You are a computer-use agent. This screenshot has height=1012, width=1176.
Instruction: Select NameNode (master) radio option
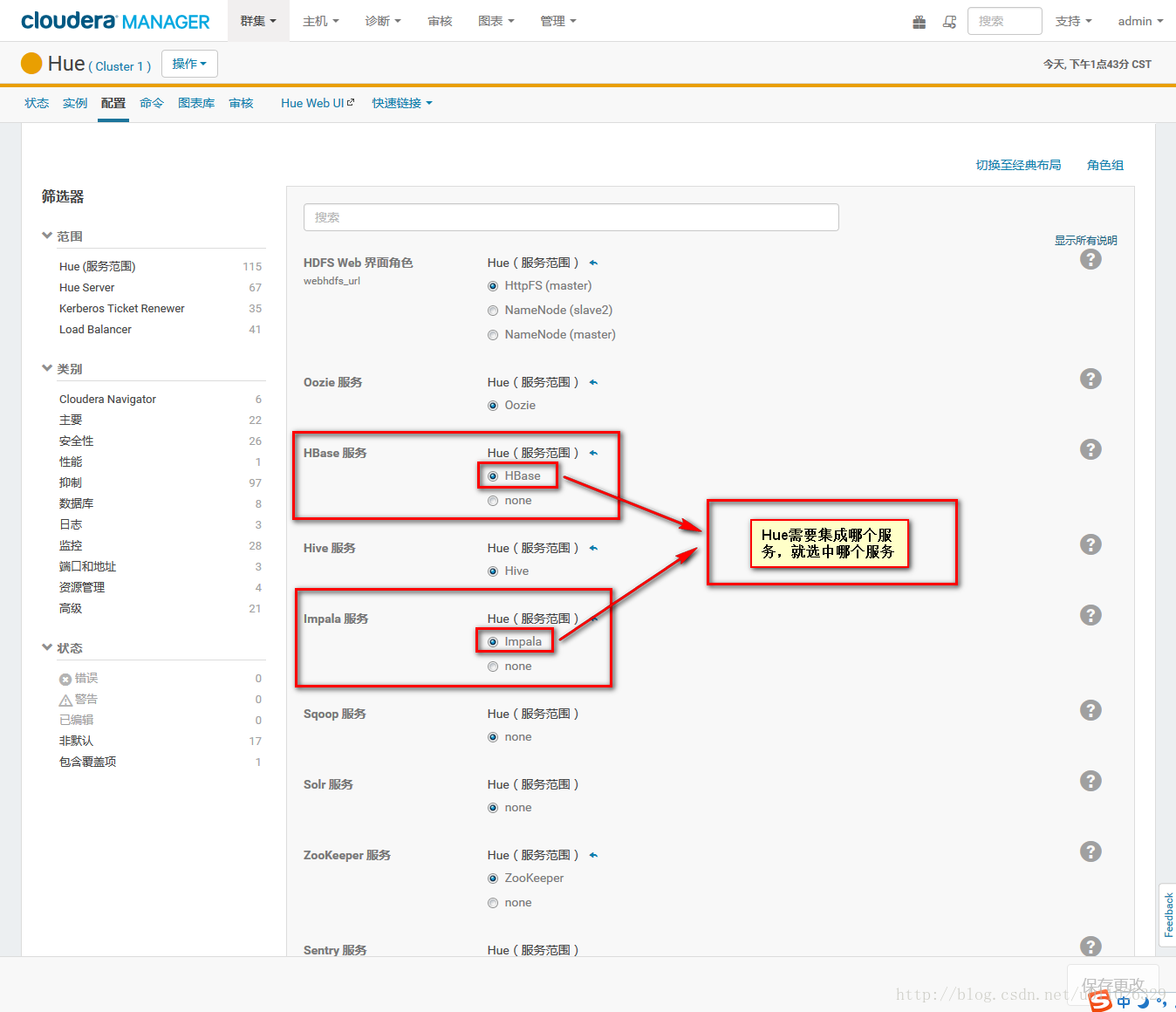coord(493,335)
